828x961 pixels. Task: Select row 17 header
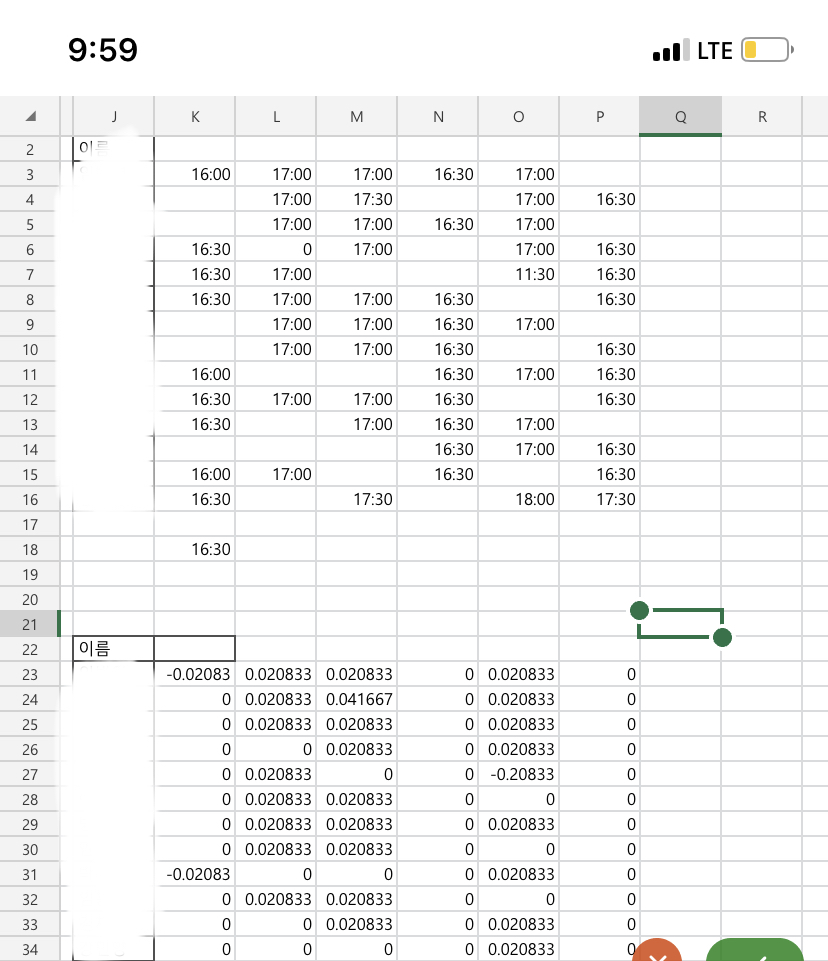pos(30,524)
